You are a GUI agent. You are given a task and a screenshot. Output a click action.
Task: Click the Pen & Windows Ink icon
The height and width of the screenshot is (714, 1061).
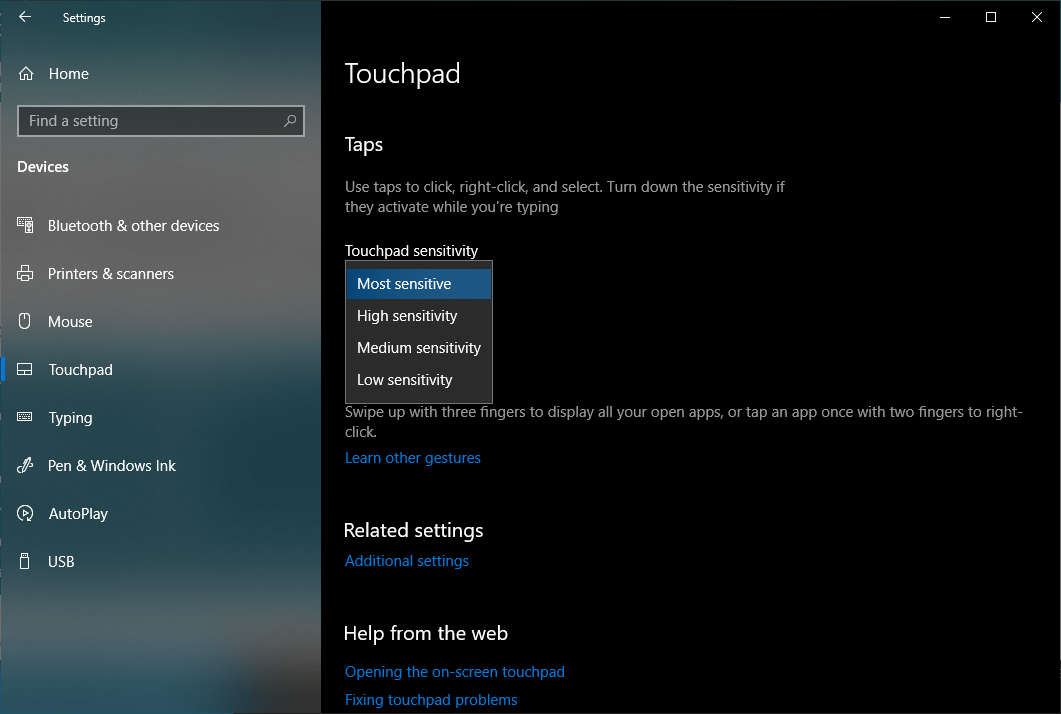(x=26, y=466)
